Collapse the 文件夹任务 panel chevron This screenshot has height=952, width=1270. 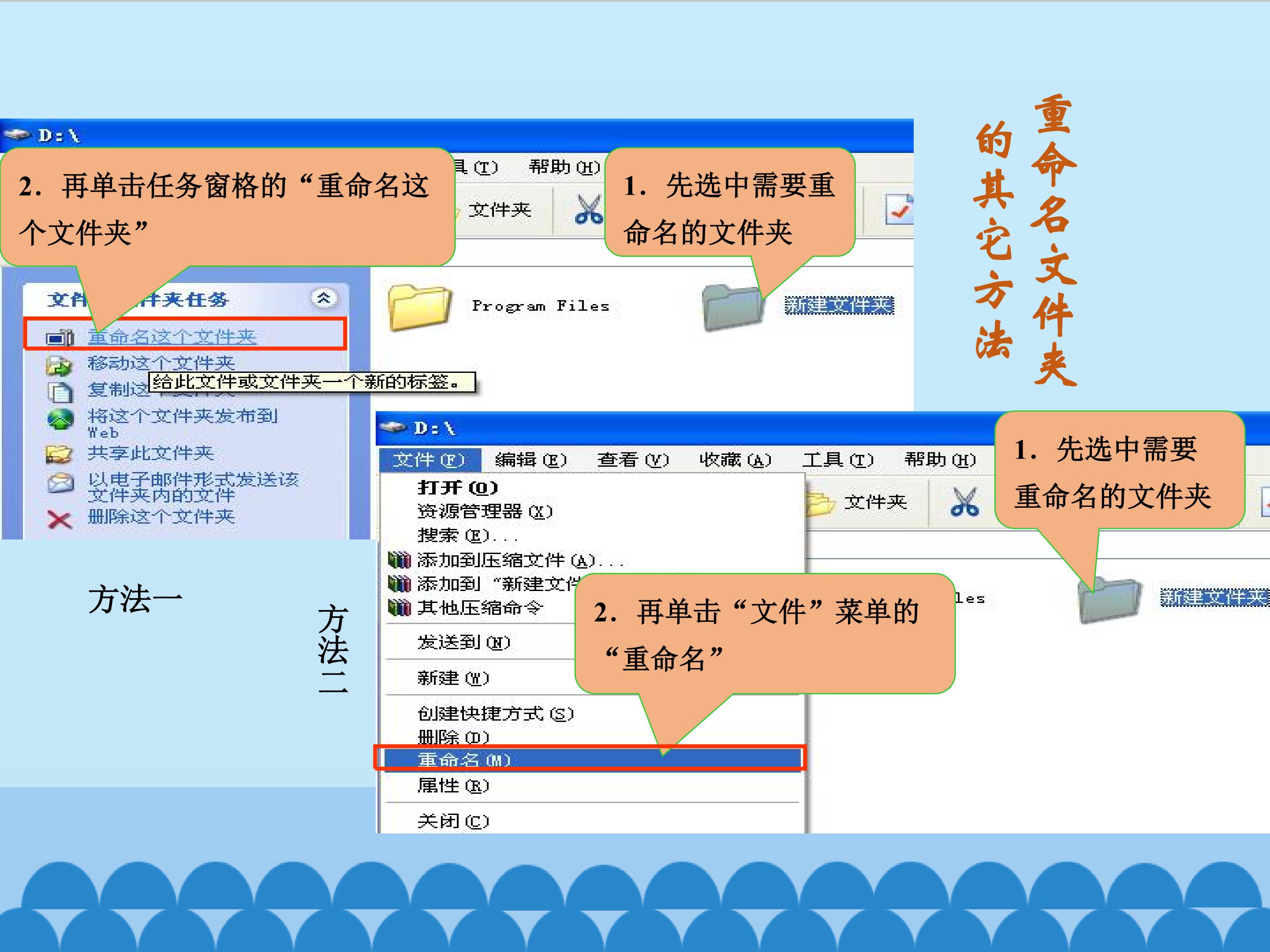coord(324,298)
